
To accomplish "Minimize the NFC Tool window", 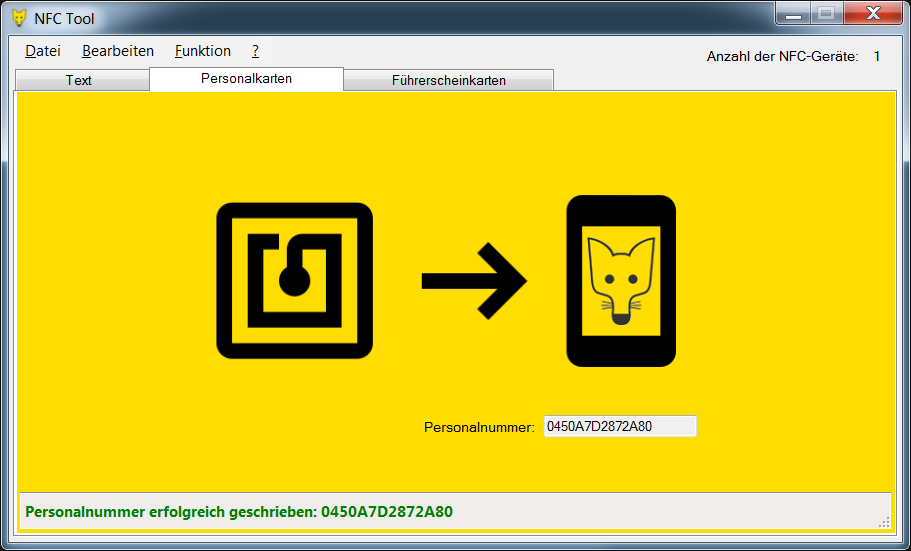I will click(794, 14).
